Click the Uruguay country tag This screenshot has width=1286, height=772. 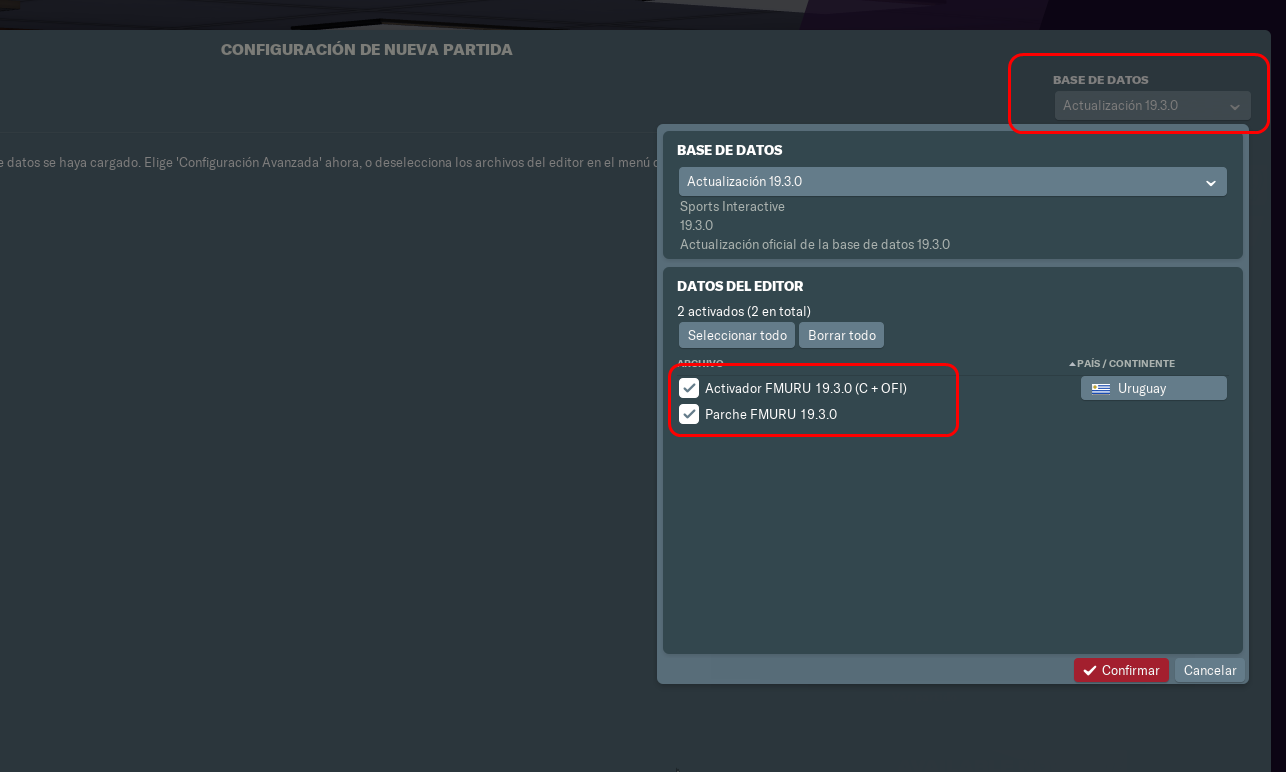[x=1154, y=388]
